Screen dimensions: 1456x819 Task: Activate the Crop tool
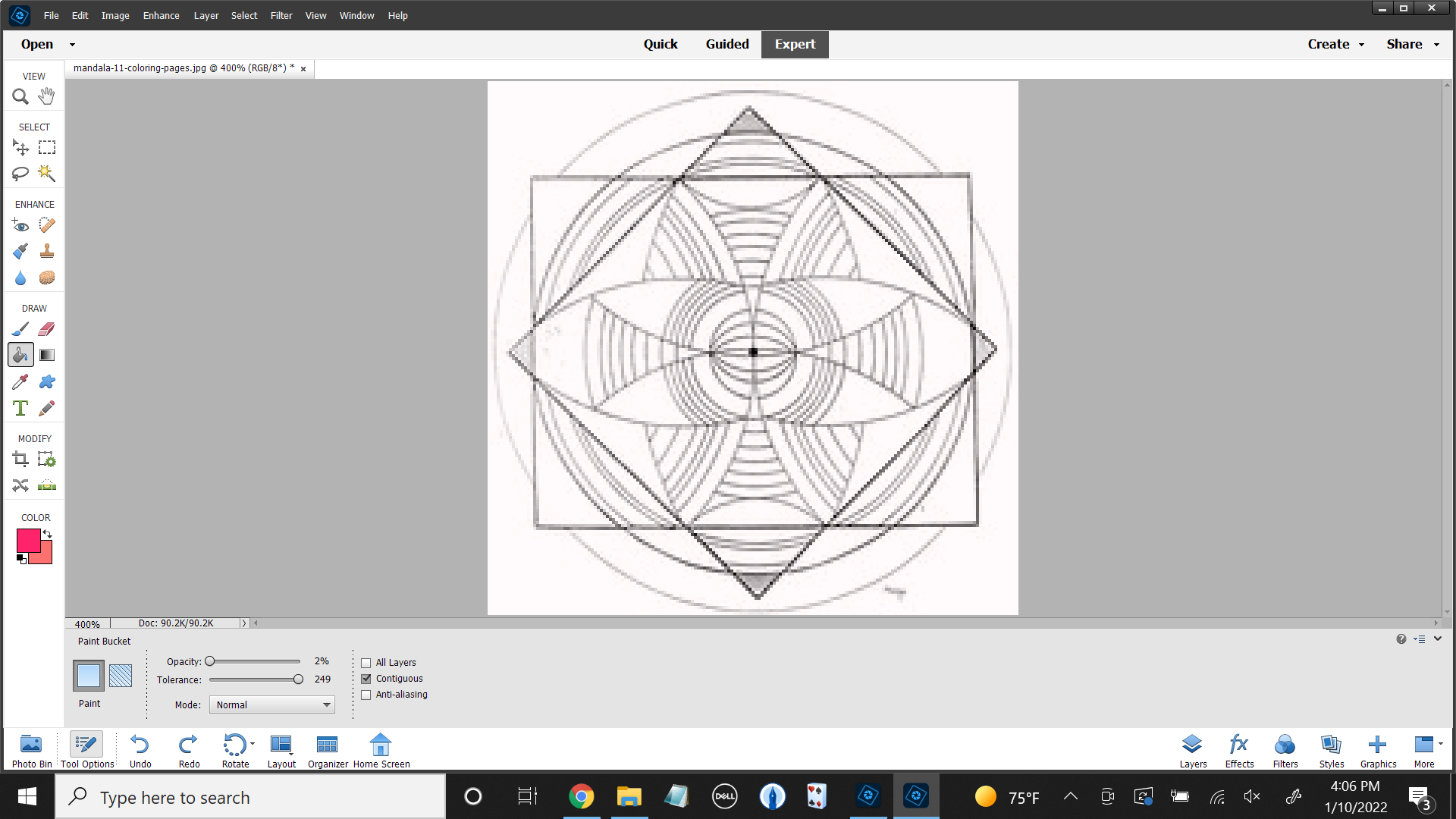click(20, 459)
